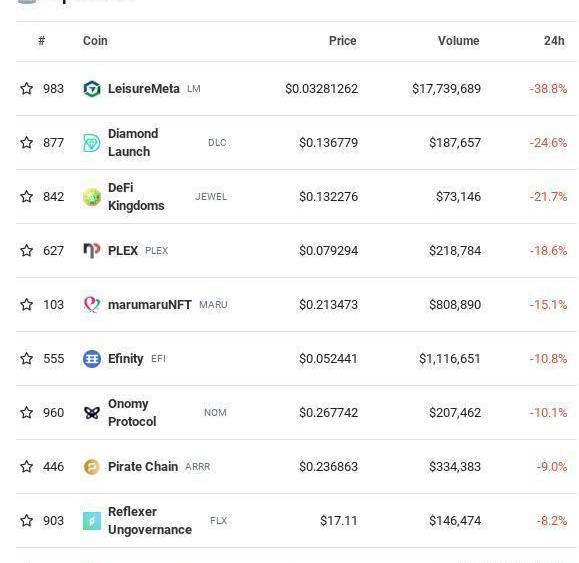This screenshot has height=563, width=579.
Task: Click the Diamond Launch diamond logo icon
Action: click(x=92, y=143)
